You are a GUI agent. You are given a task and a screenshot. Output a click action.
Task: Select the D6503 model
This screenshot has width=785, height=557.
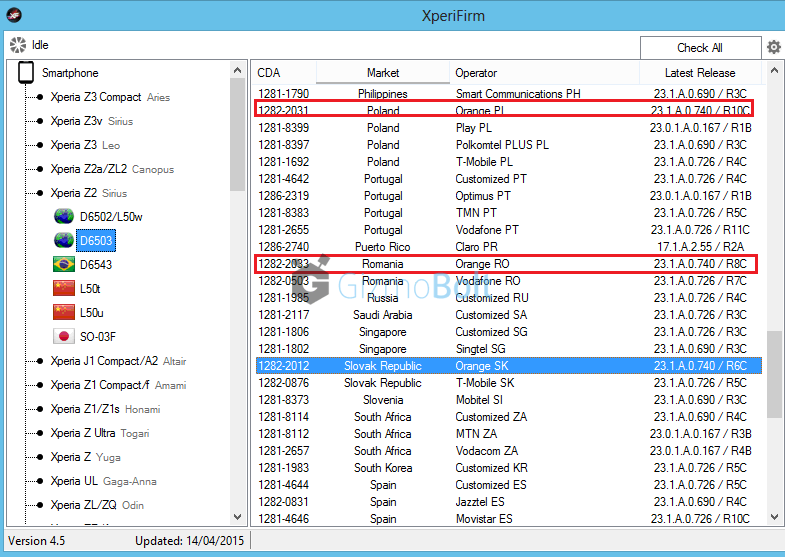pyautogui.click(x=96, y=241)
